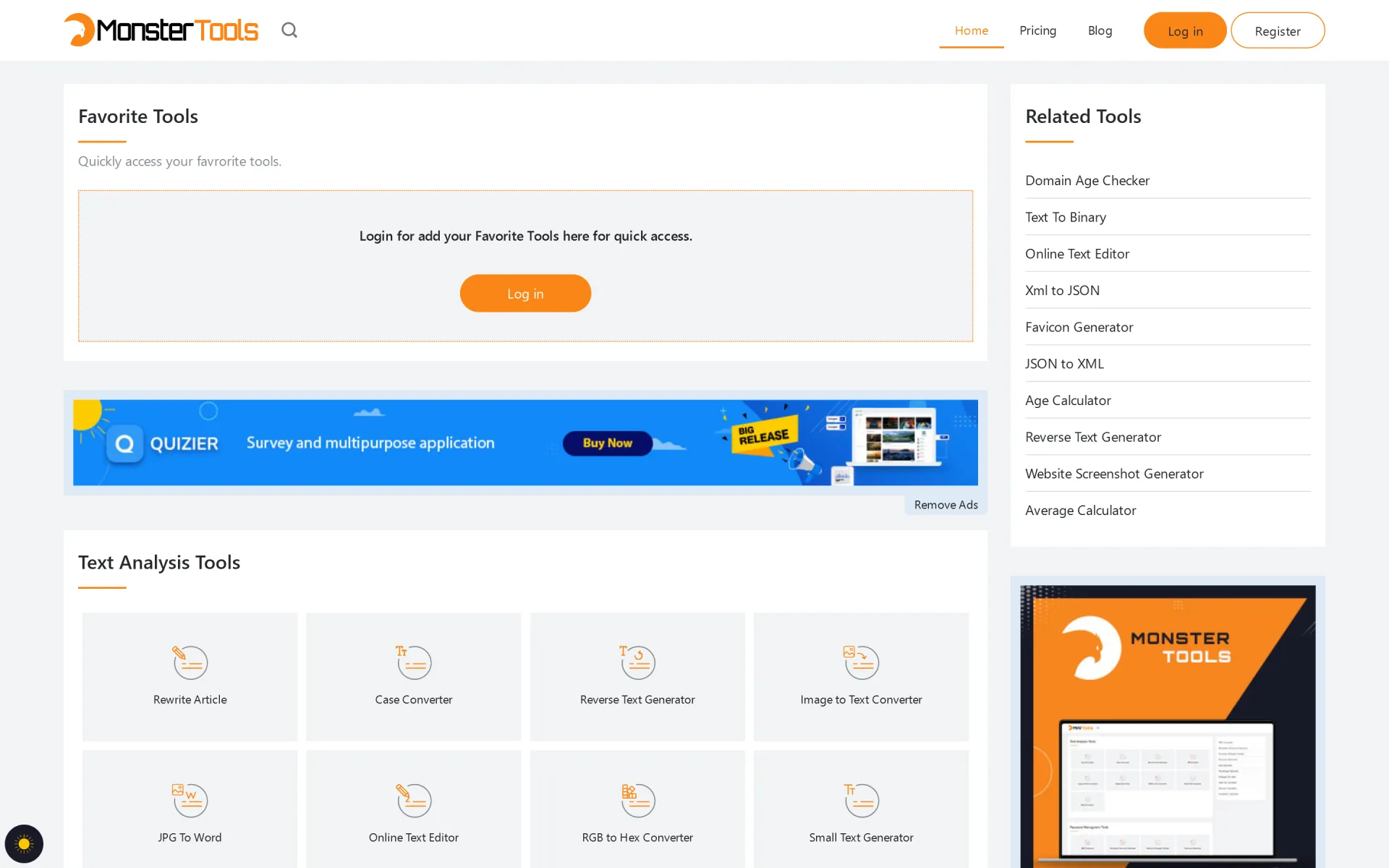Select the Reverse Text Generator icon
Viewport: 1389px width, 868px height.
[x=637, y=662]
